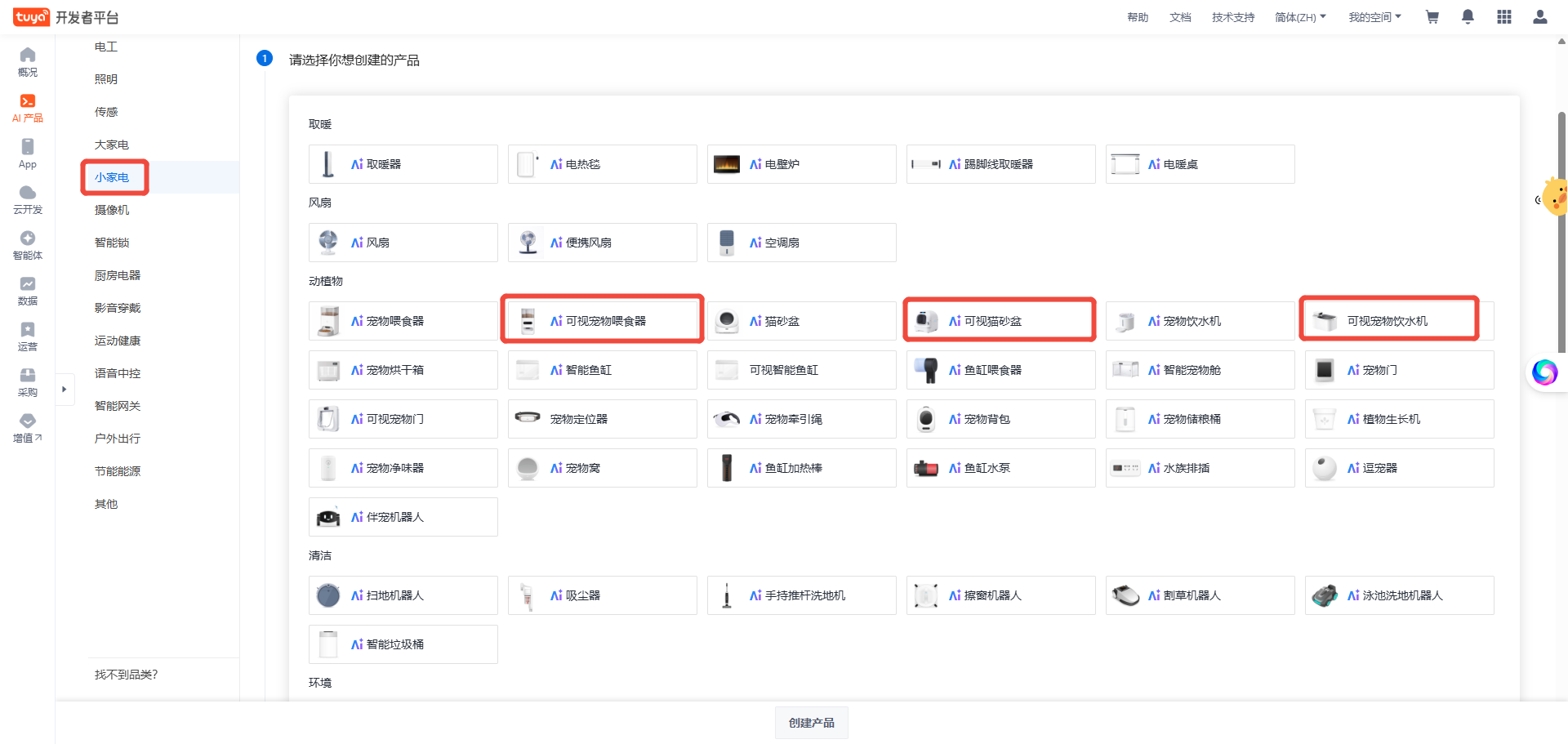The height and width of the screenshot is (744, 1568).
Task: Click the colorful AI assistant floating icon
Action: point(1544,372)
